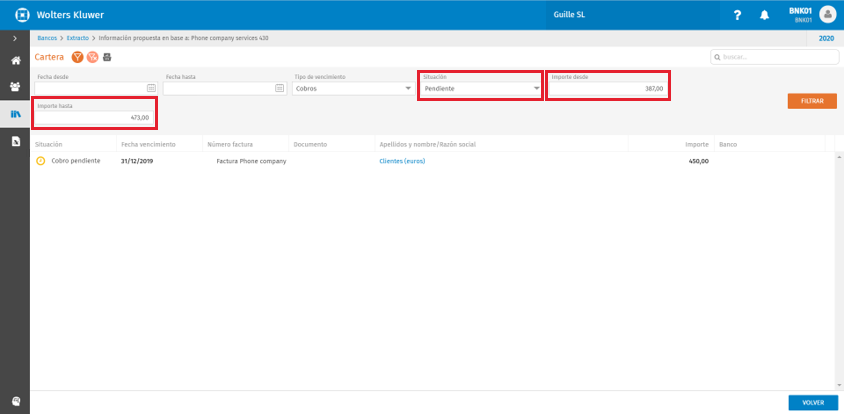Open the documents sidebar icon
844x414 pixels.
(15, 142)
